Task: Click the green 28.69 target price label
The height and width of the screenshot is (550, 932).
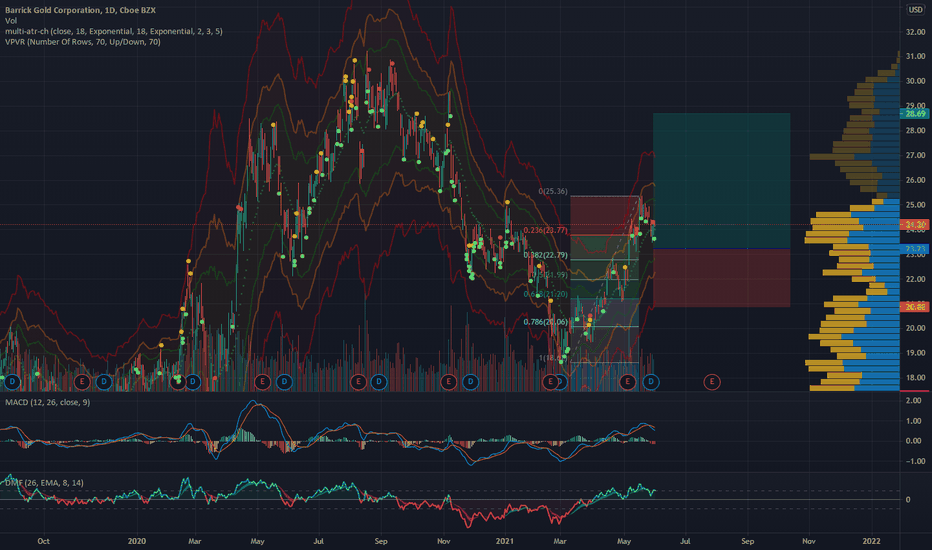Action: pyautogui.click(x=915, y=114)
